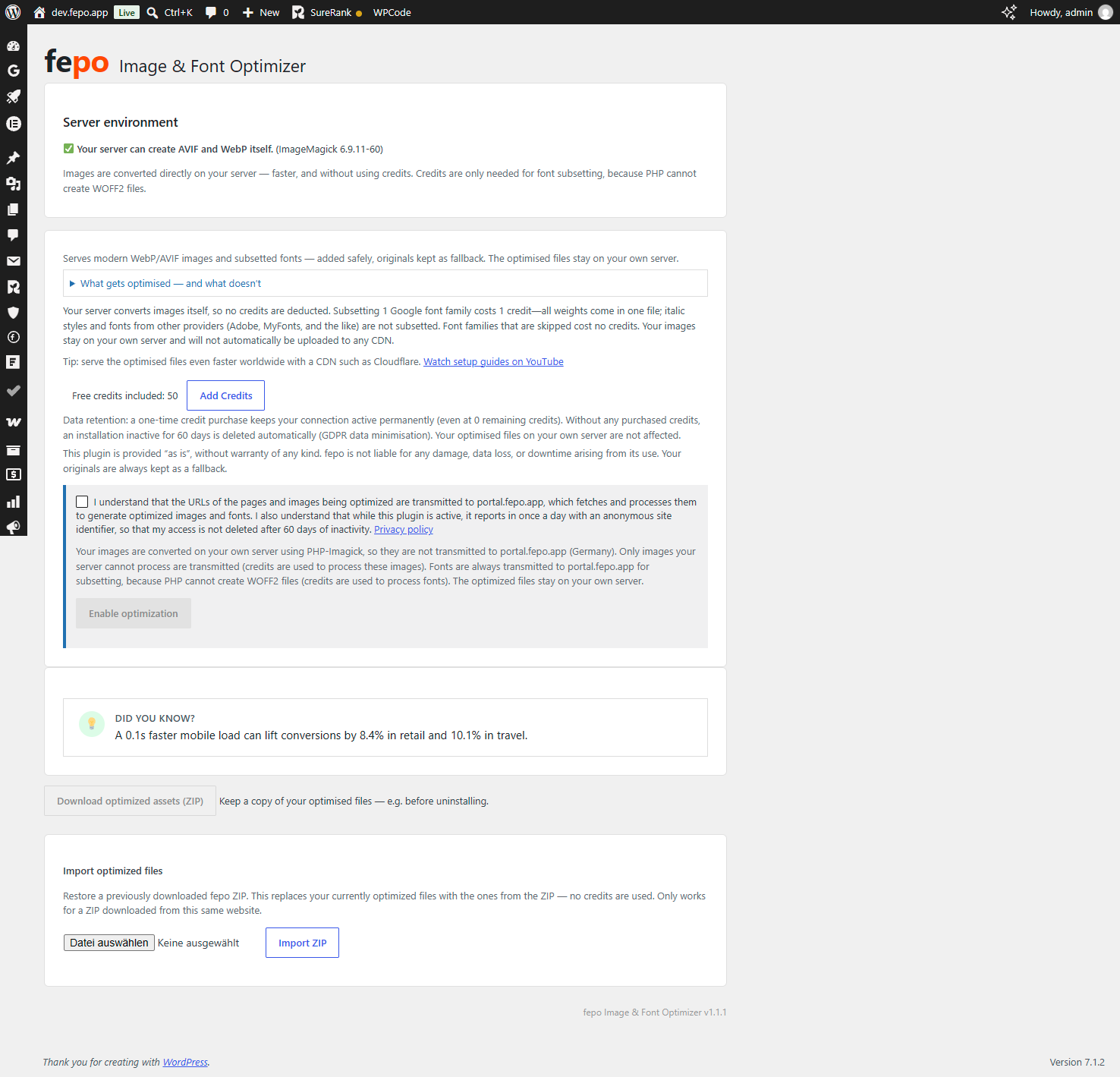Open the fepo circular 'f' sidebar icon

tap(13, 337)
